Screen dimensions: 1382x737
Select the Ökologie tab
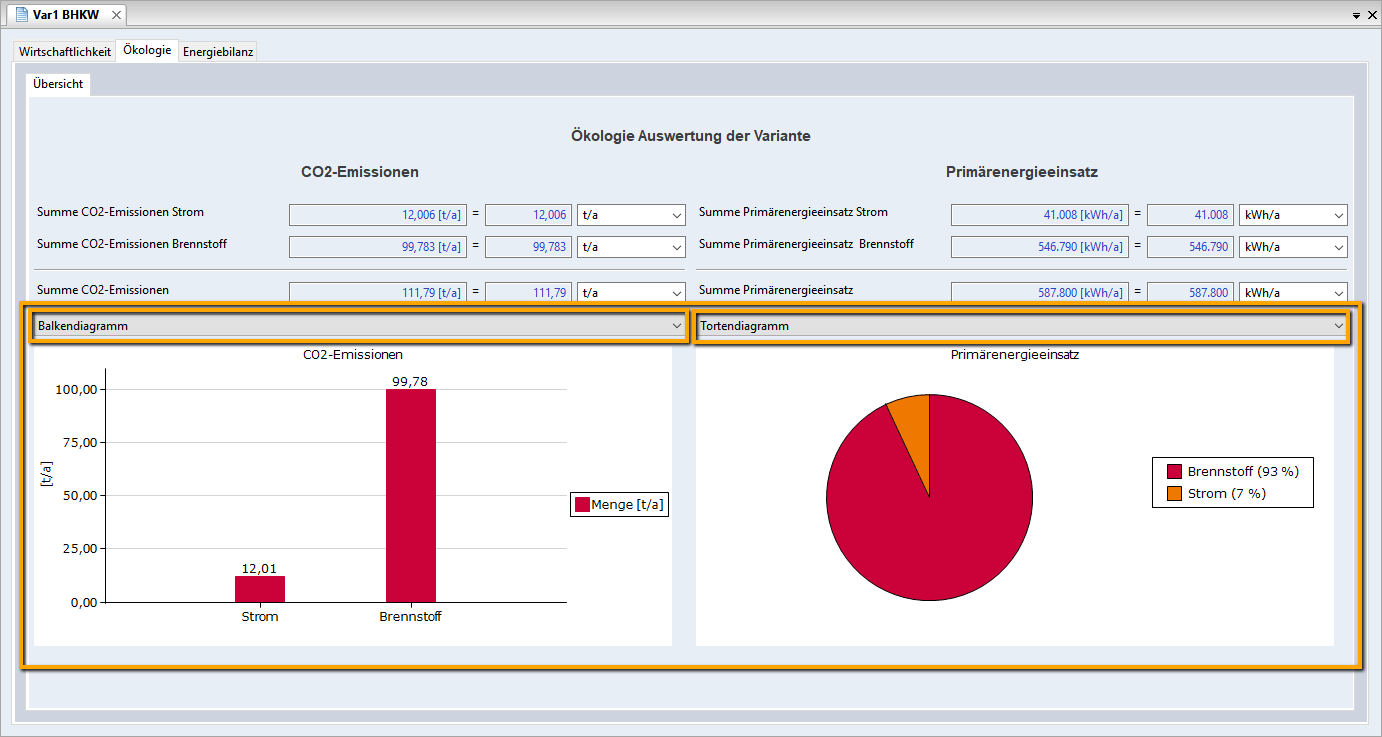point(147,51)
